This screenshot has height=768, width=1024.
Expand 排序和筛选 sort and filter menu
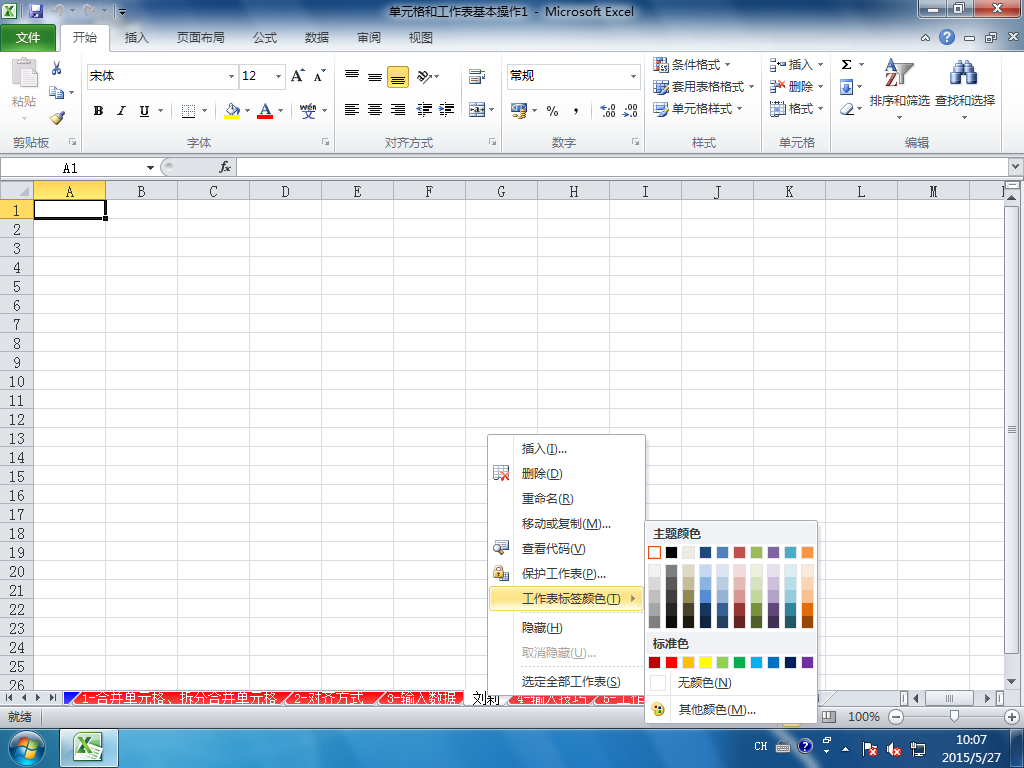899,90
